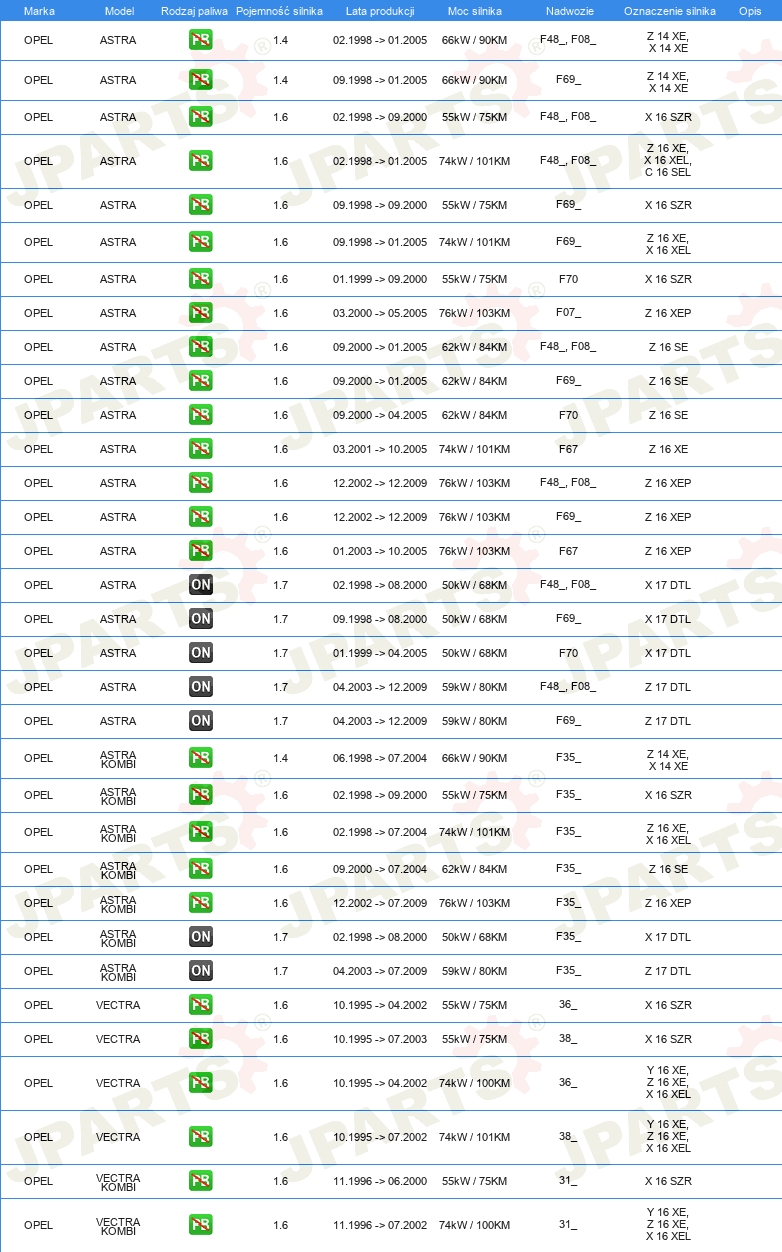Image resolution: width=782 pixels, height=1252 pixels.
Task: Click the Rodzaj paliwa column header
Action: click(x=194, y=10)
